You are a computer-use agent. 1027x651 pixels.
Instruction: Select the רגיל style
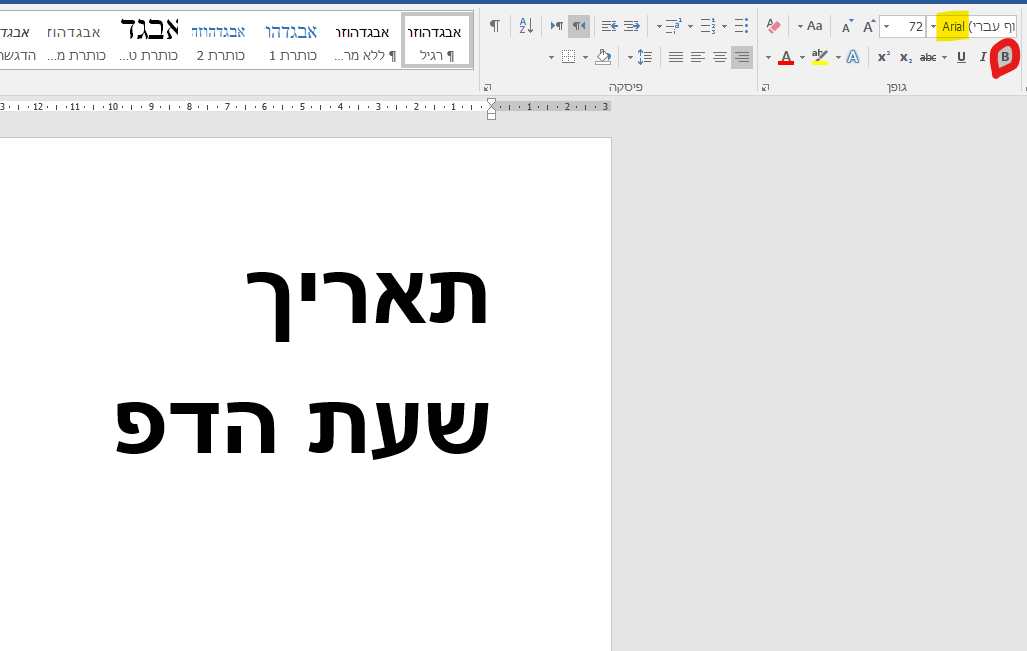coord(437,41)
